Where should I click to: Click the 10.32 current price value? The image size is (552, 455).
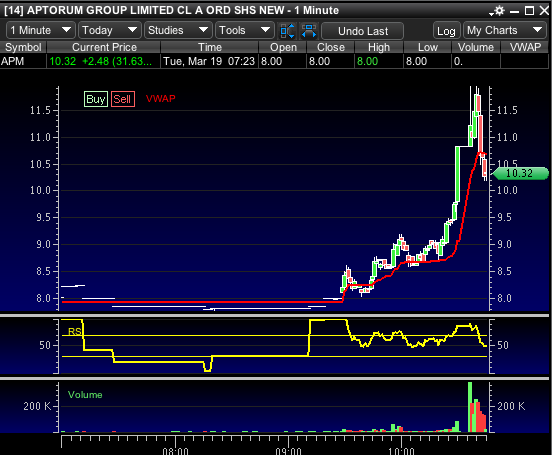click(x=63, y=61)
